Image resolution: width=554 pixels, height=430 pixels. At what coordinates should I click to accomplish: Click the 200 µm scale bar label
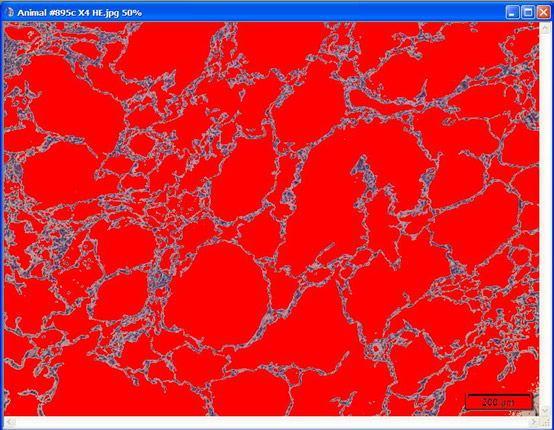tap(498, 402)
